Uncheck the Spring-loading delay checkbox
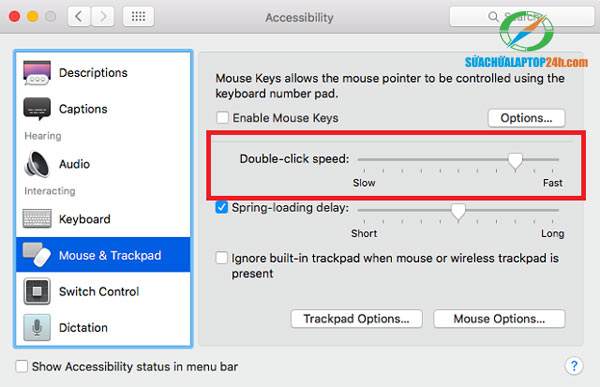600x387 pixels. [222, 207]
